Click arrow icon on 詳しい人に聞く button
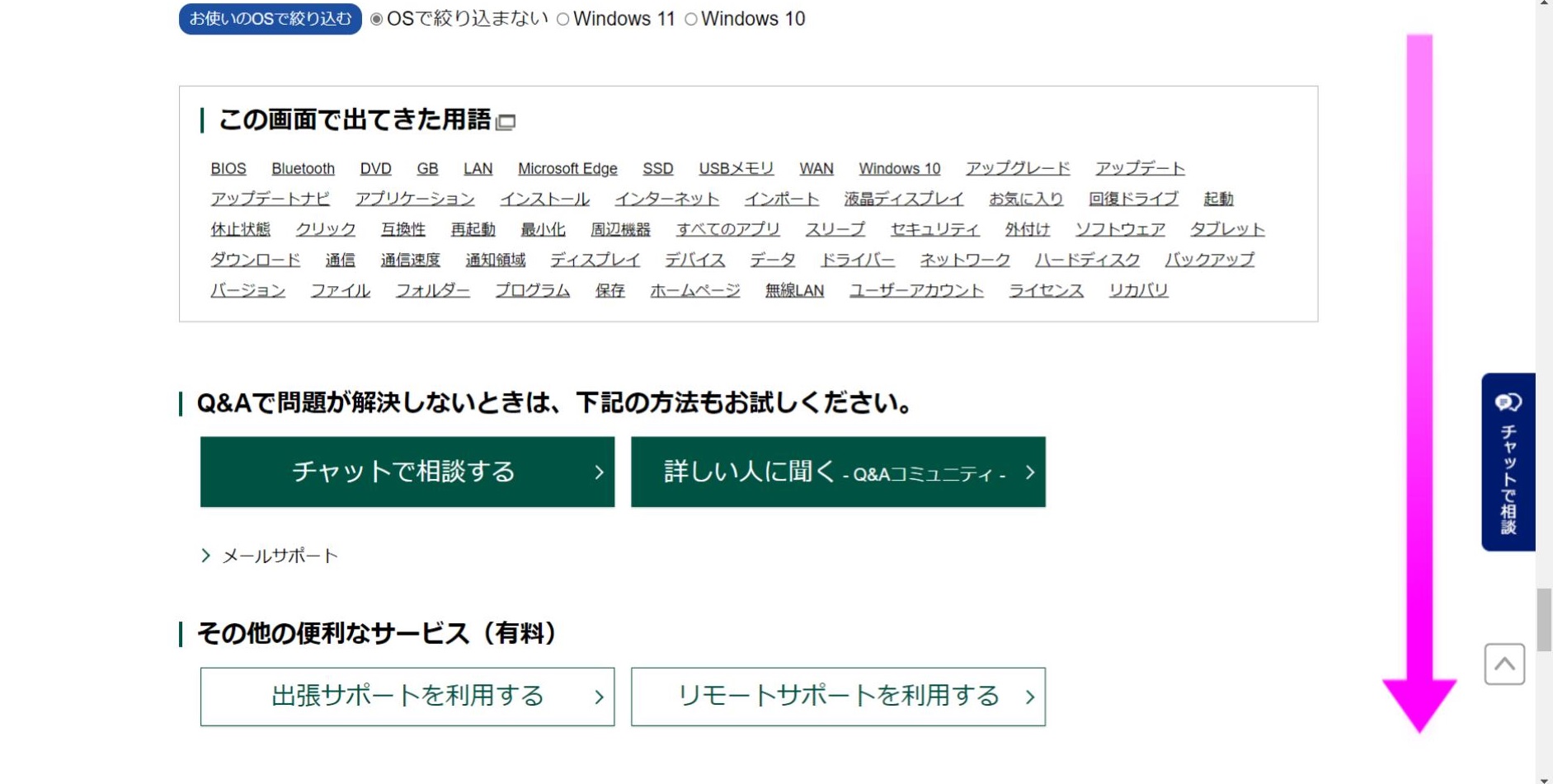Viewport: 1553px width, 784px height. tap(1029, 472)
